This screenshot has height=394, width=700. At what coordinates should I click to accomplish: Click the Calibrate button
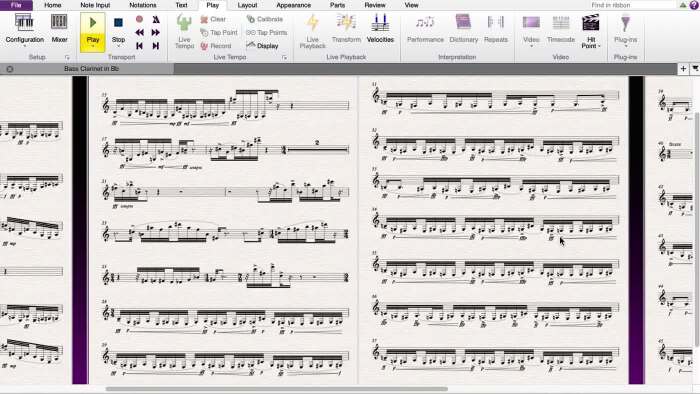click(x=265, y=19)
